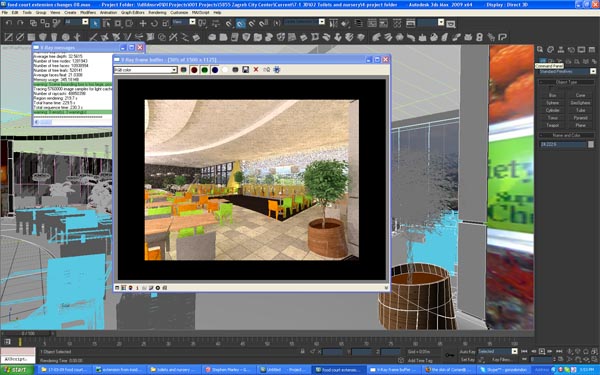The image size is (600, 375).
Task: Click Track Mouse icon in frame buffer
Action: pyautogui.click(x=277, y=70)
